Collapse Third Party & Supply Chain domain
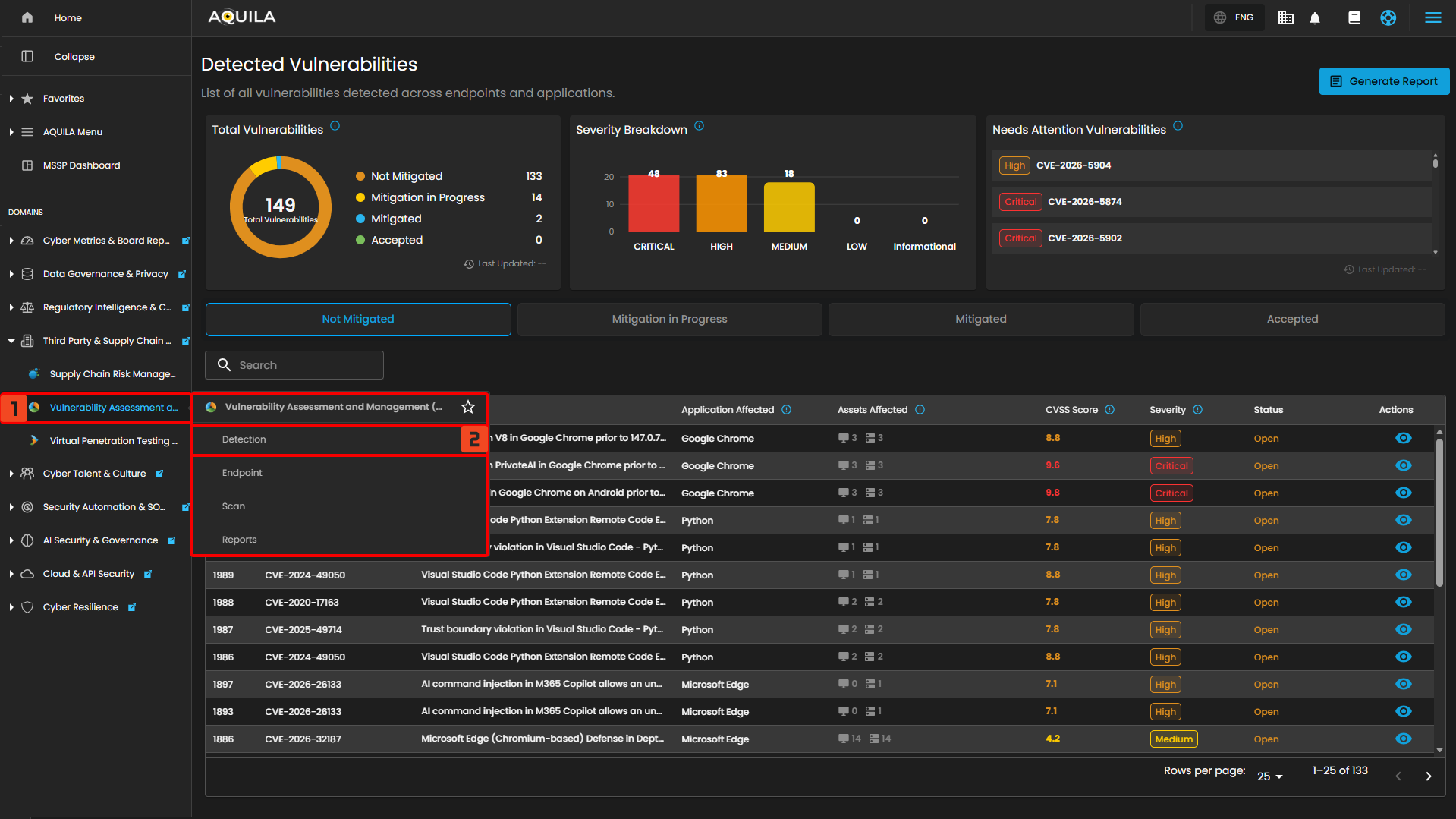Image resolution: width=1456 pixels, height=819 pixels. coord(11,341)
